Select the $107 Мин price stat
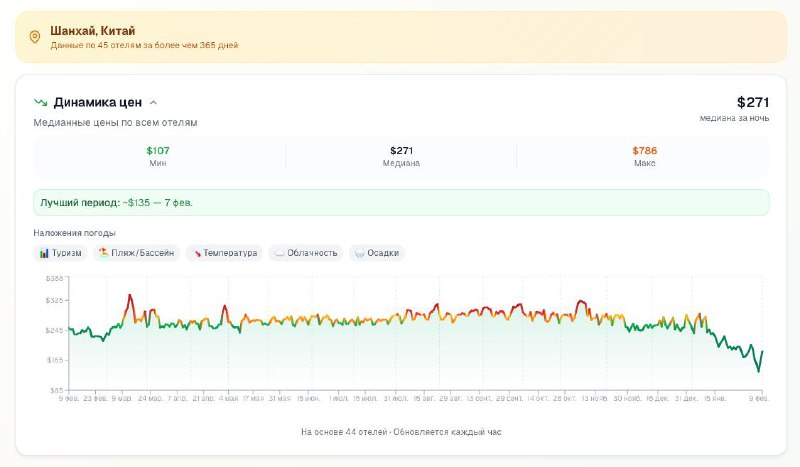Screen dimensions: 800x467 click(158, 156)
